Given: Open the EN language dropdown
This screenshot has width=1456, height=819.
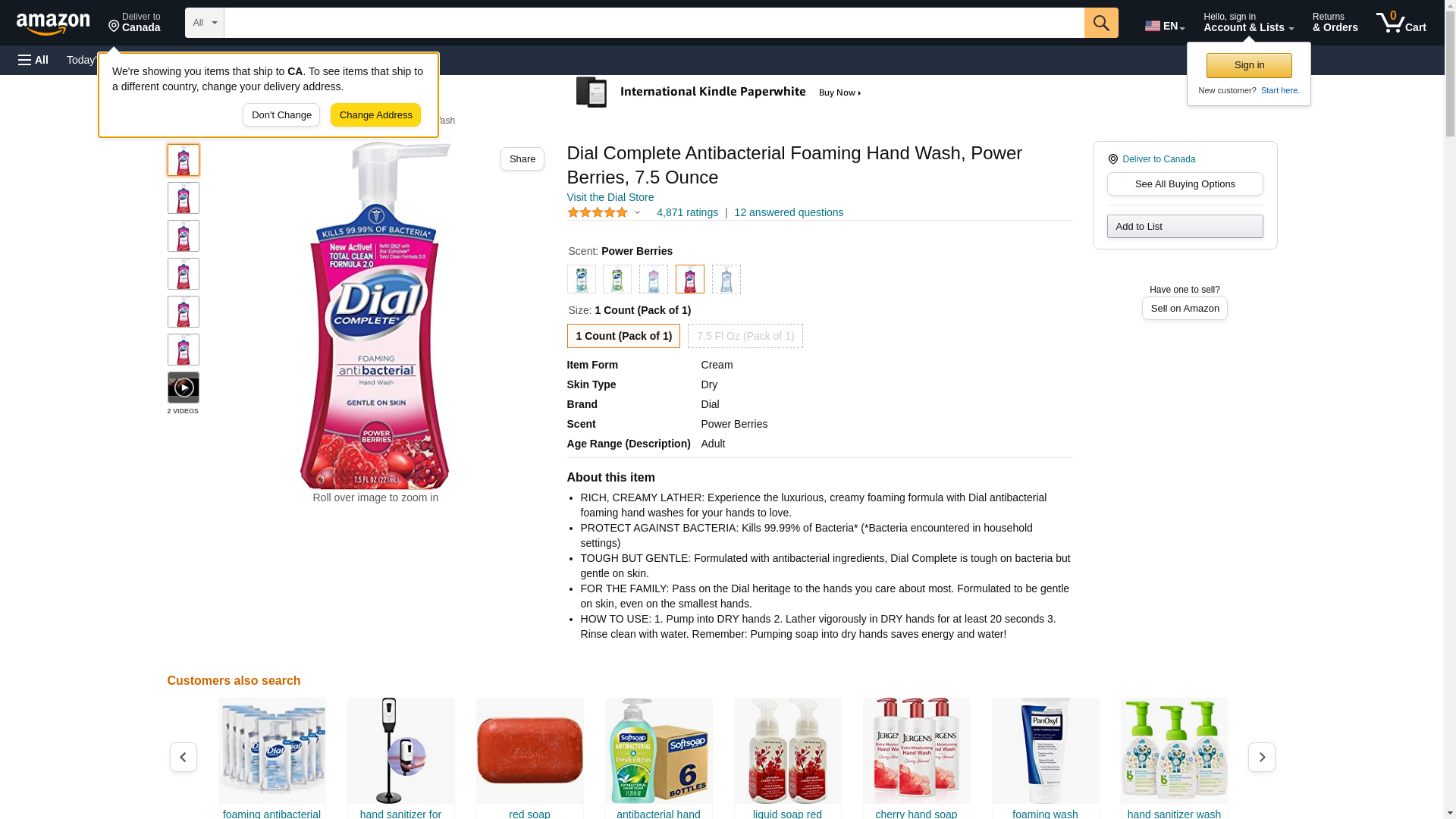Looking at the screenshot, I should (x=1164, y=26).
